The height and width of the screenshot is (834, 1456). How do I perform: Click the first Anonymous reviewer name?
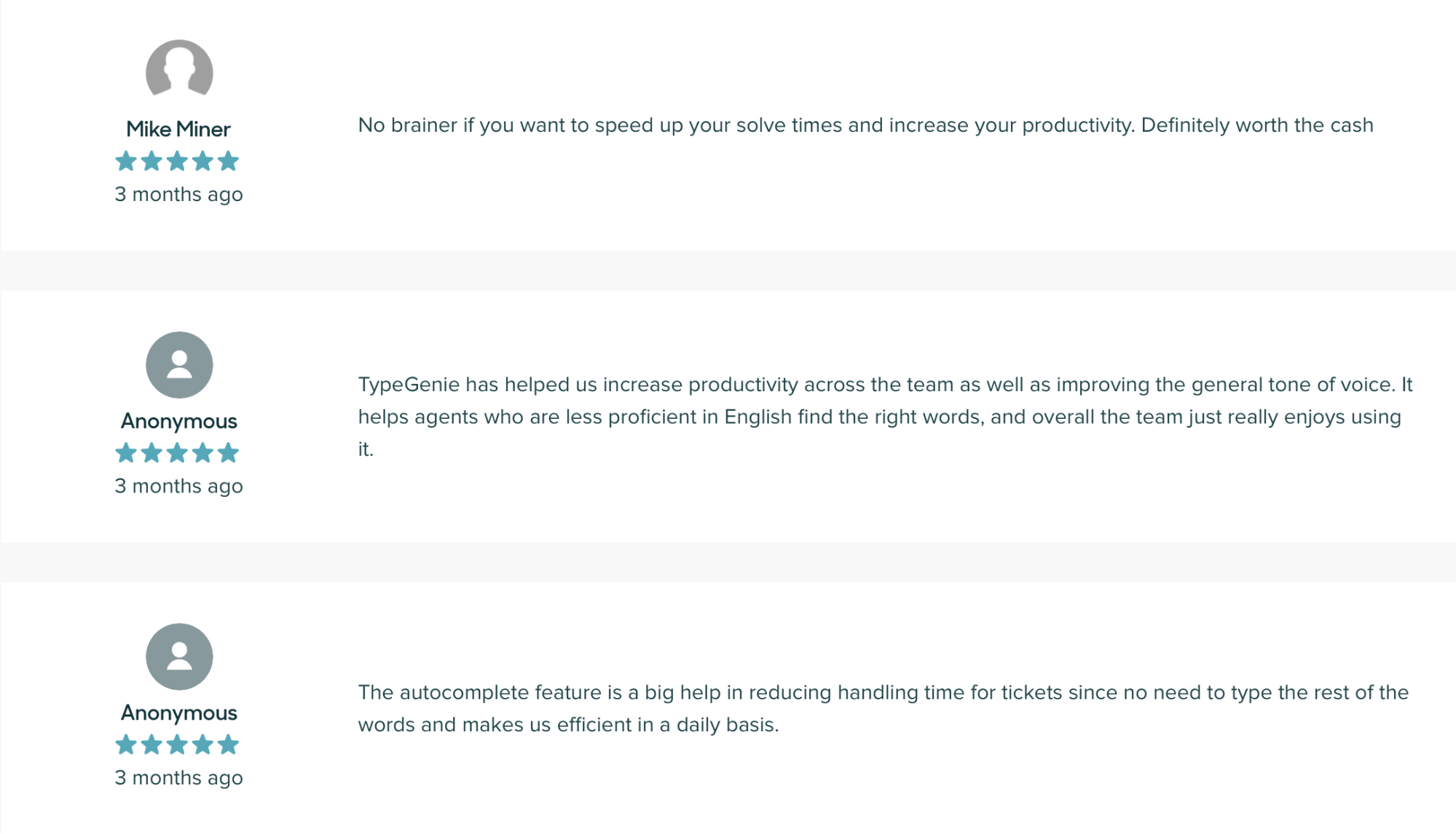pyautogui.click(x=179, y=421)
